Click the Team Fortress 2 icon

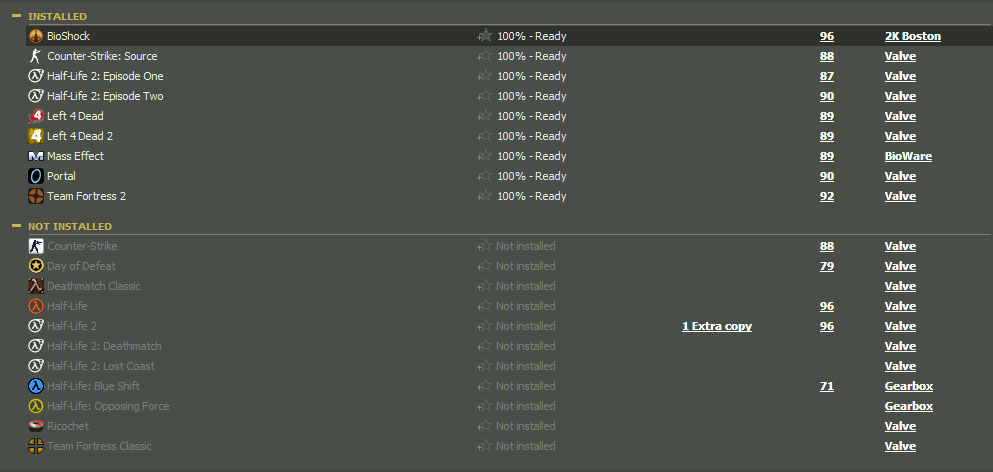(x=36, y=196)
